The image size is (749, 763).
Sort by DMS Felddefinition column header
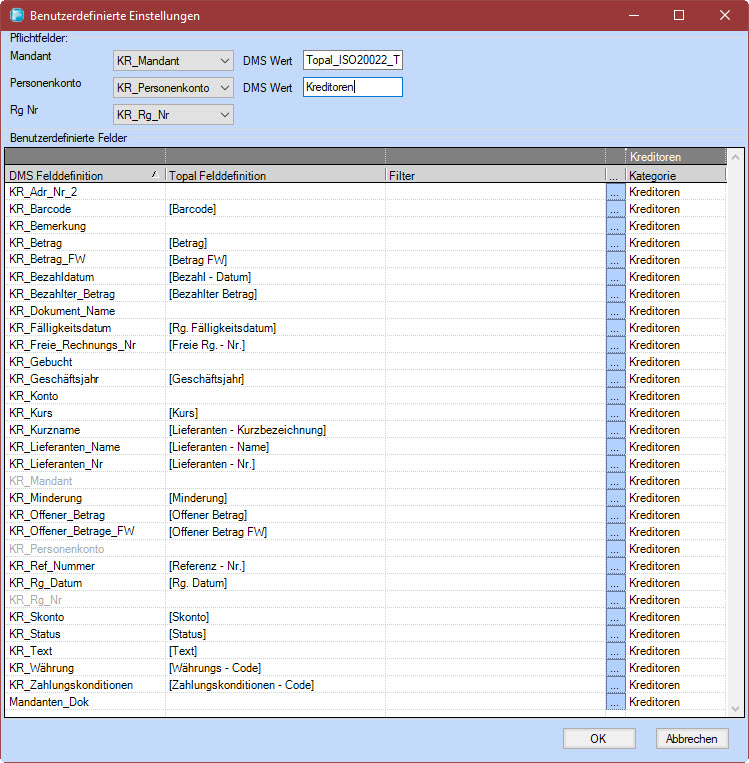click(84, 175)
